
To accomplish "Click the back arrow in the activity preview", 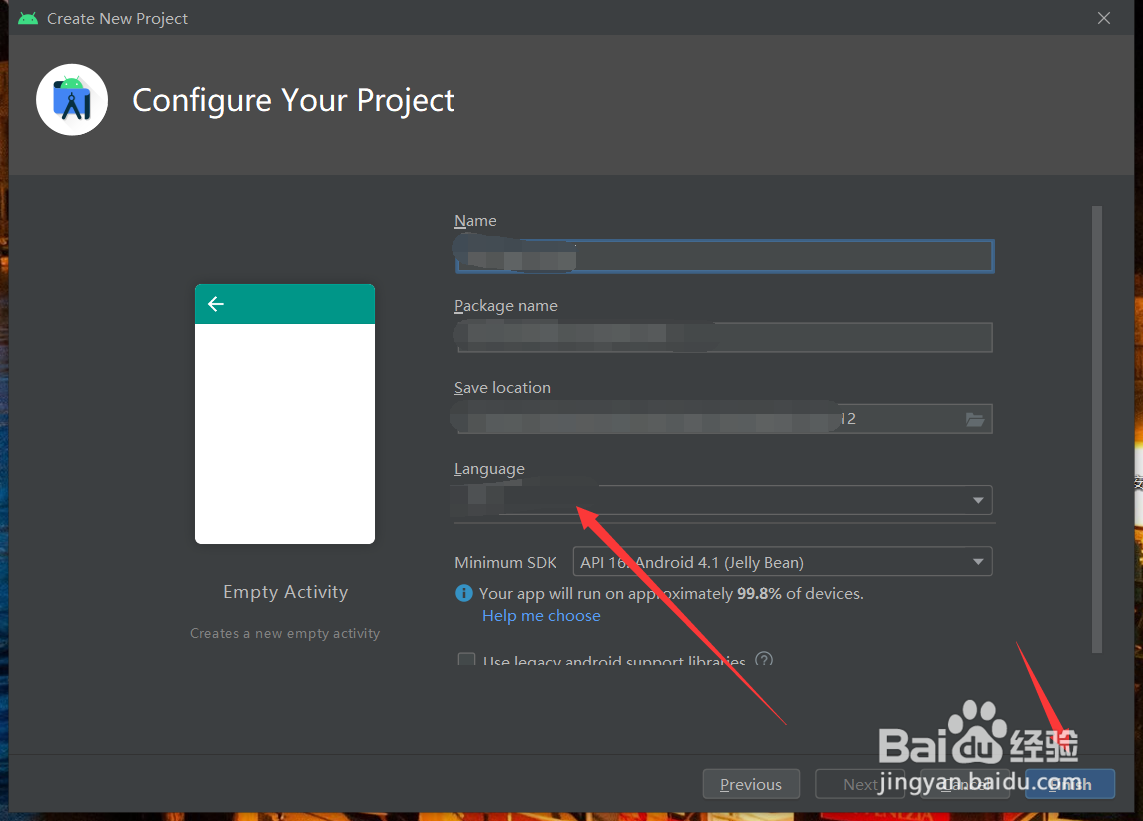I will click(x=216, y=304).
